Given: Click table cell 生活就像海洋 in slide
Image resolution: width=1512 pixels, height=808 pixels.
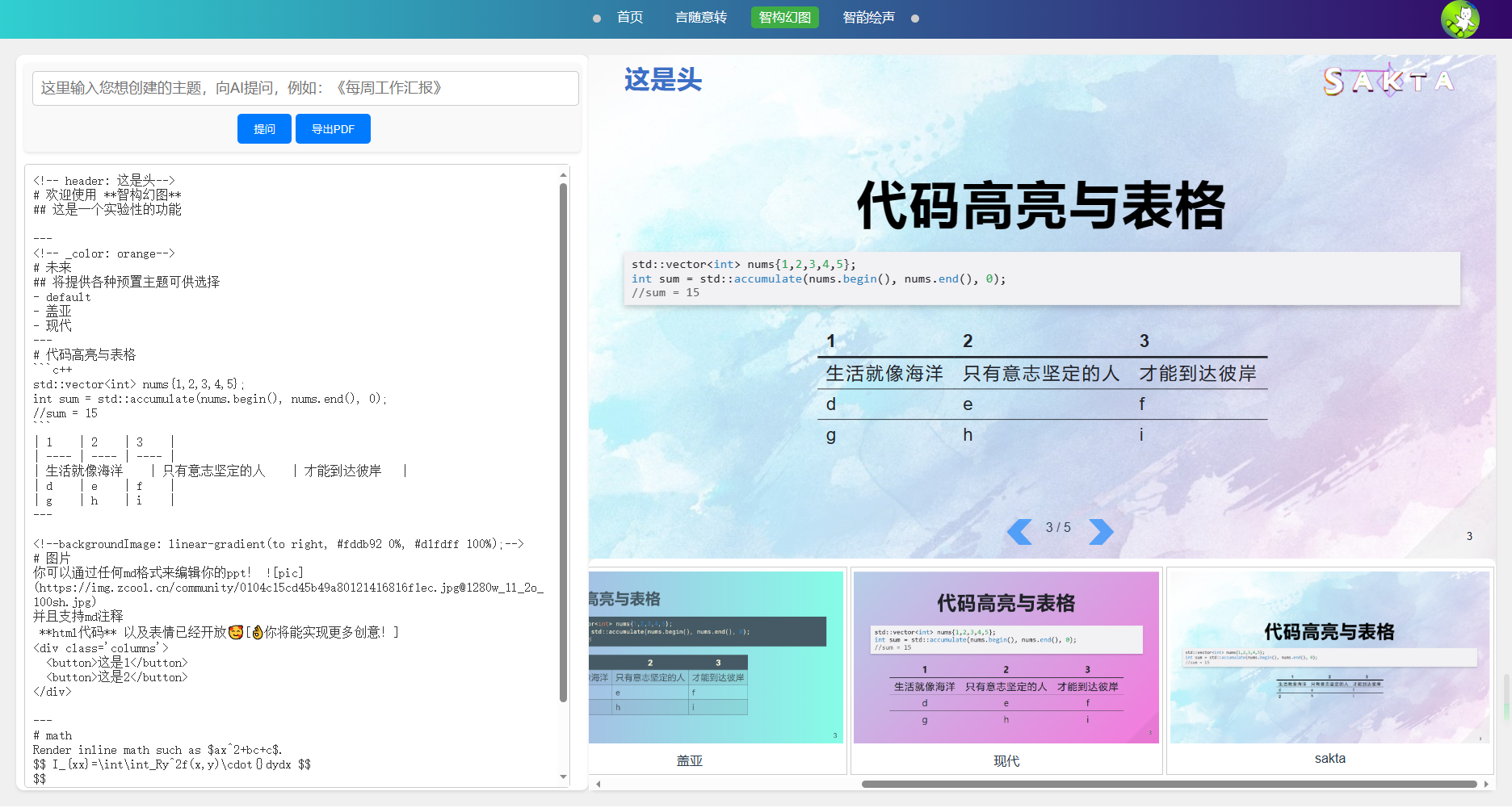Looking at the screenshot, I should pyautogui.click(x=884, y=374).
